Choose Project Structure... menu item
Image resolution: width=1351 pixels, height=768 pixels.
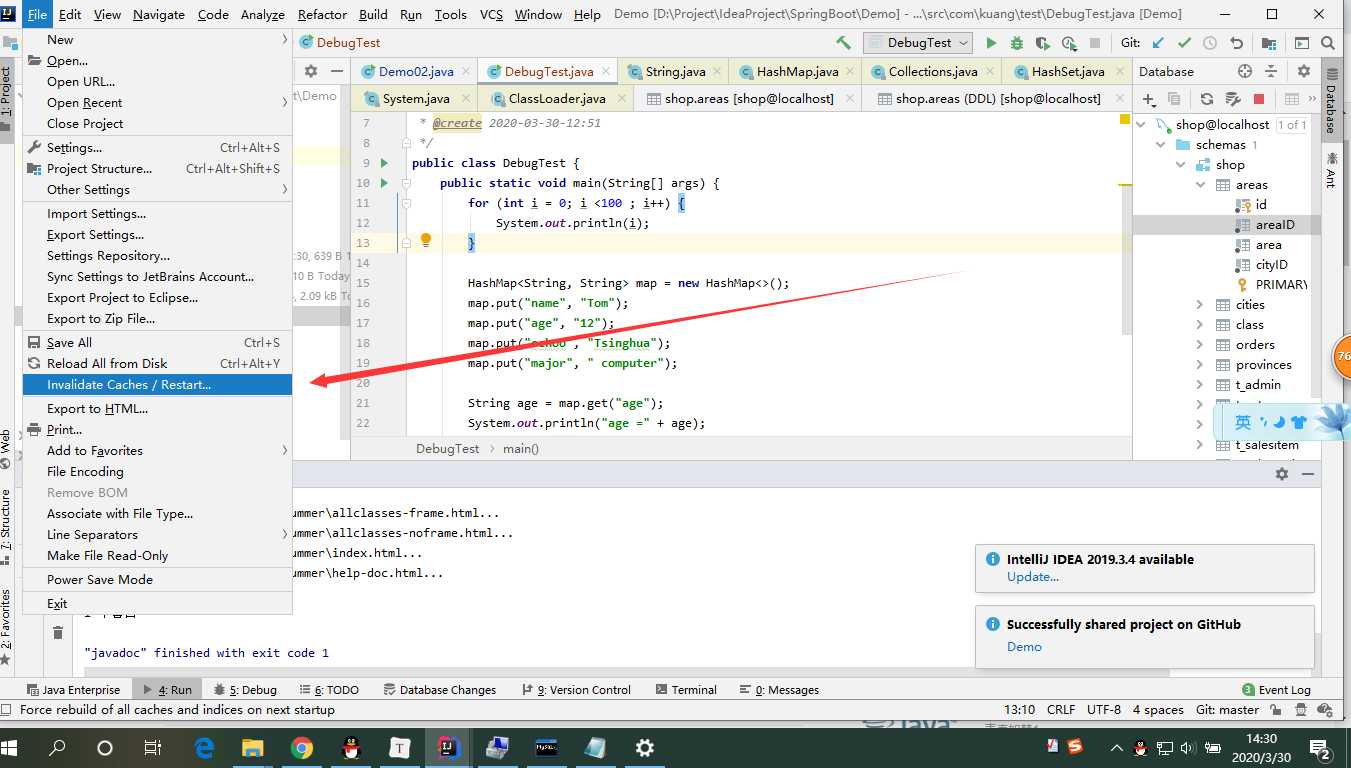tap(157, 168)
